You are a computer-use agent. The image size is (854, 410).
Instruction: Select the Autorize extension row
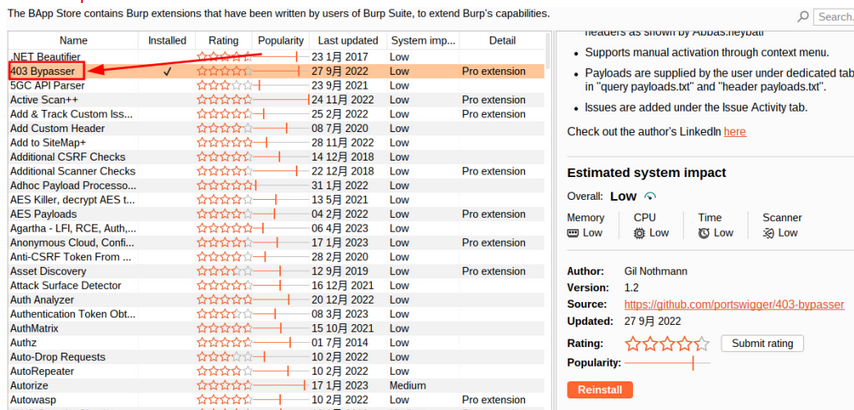pyautogui.click(x=276, y=385)
